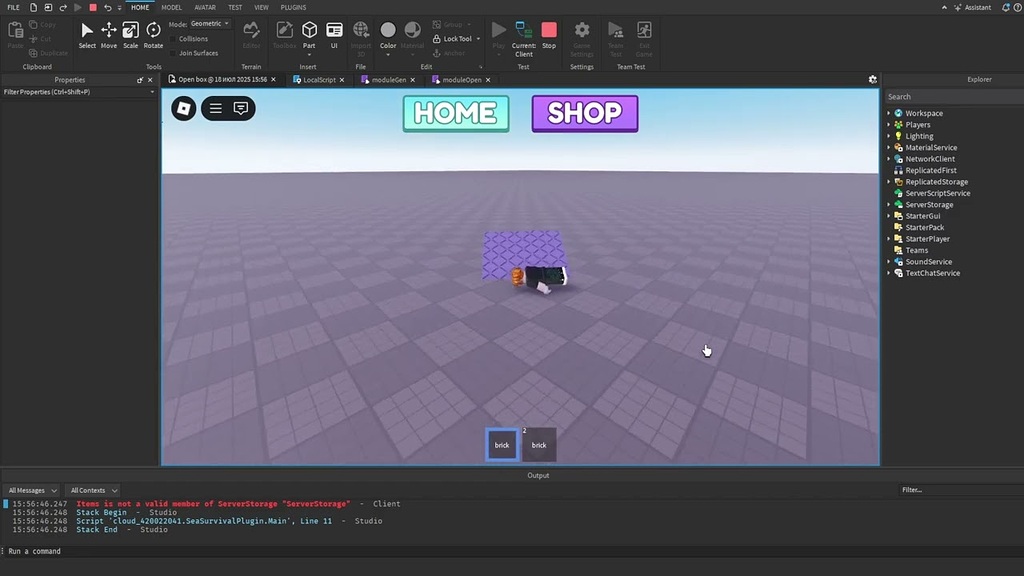Select the Rotate tool
1024x576 pixels.
pyautogui.click(x=153, y=31)
